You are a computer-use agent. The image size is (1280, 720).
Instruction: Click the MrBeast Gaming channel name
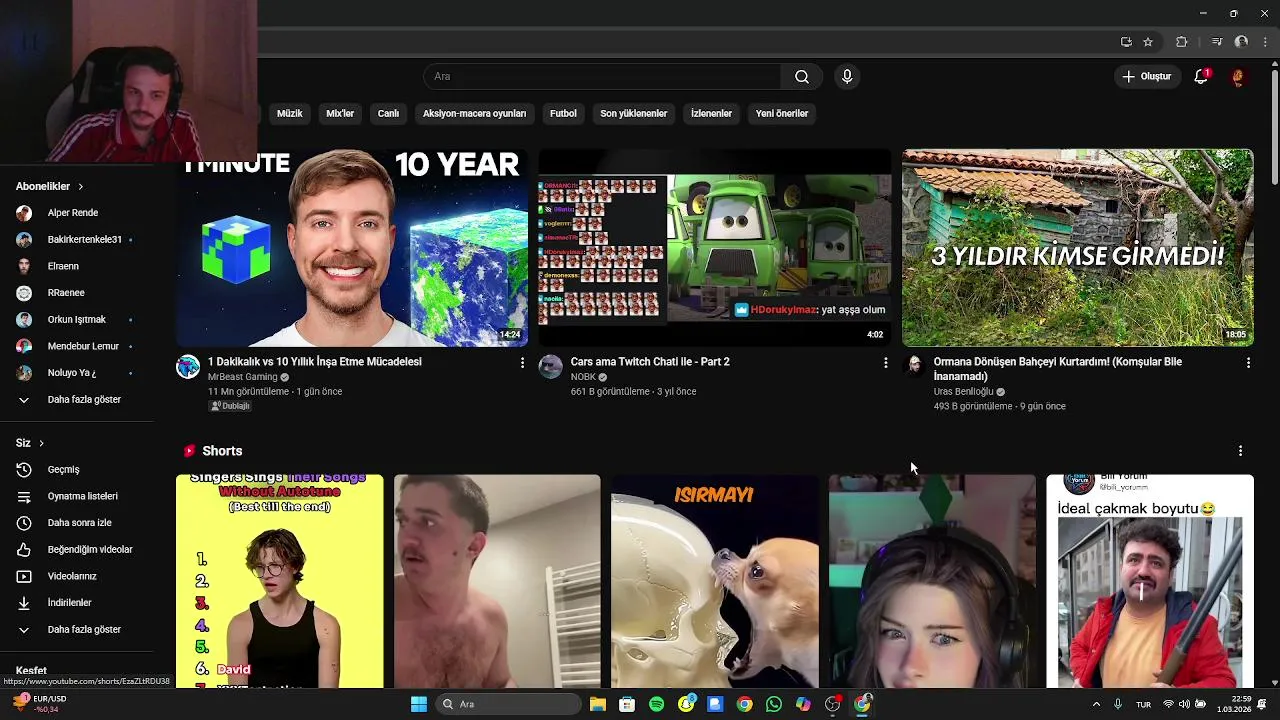pos(243,377)
